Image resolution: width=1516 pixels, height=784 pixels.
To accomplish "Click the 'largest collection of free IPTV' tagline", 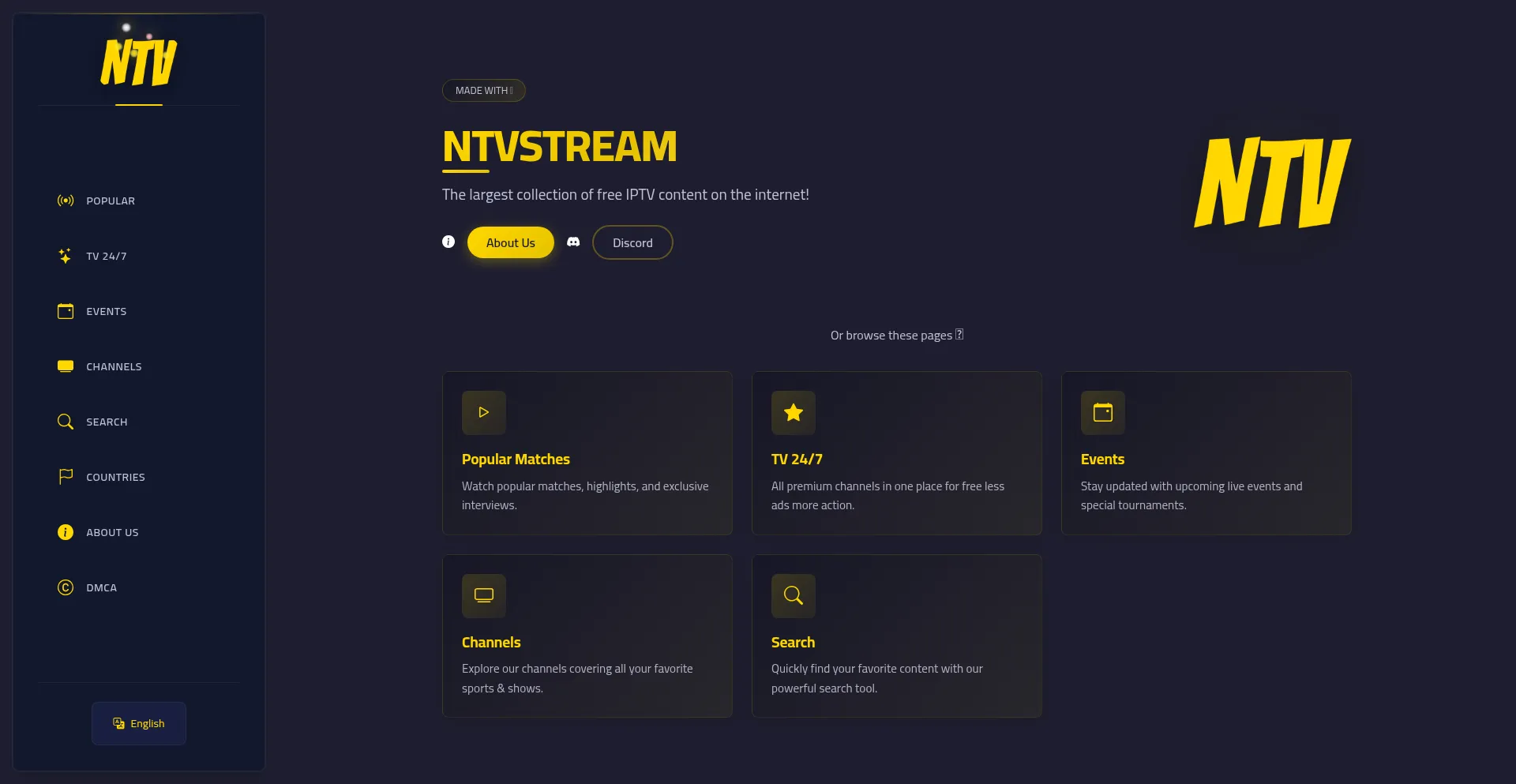I will coord(625,194).
